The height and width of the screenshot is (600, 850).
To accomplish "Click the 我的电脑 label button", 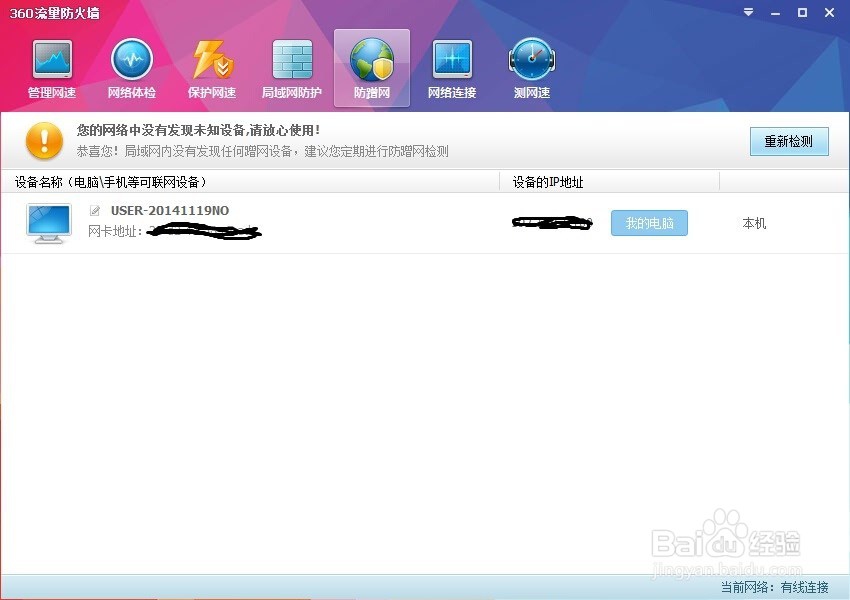I will click(x=649, y=223).
